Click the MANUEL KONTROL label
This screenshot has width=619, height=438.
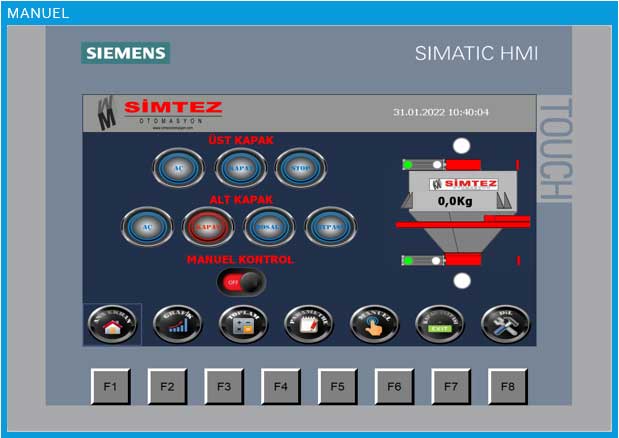tap(240, 260)
